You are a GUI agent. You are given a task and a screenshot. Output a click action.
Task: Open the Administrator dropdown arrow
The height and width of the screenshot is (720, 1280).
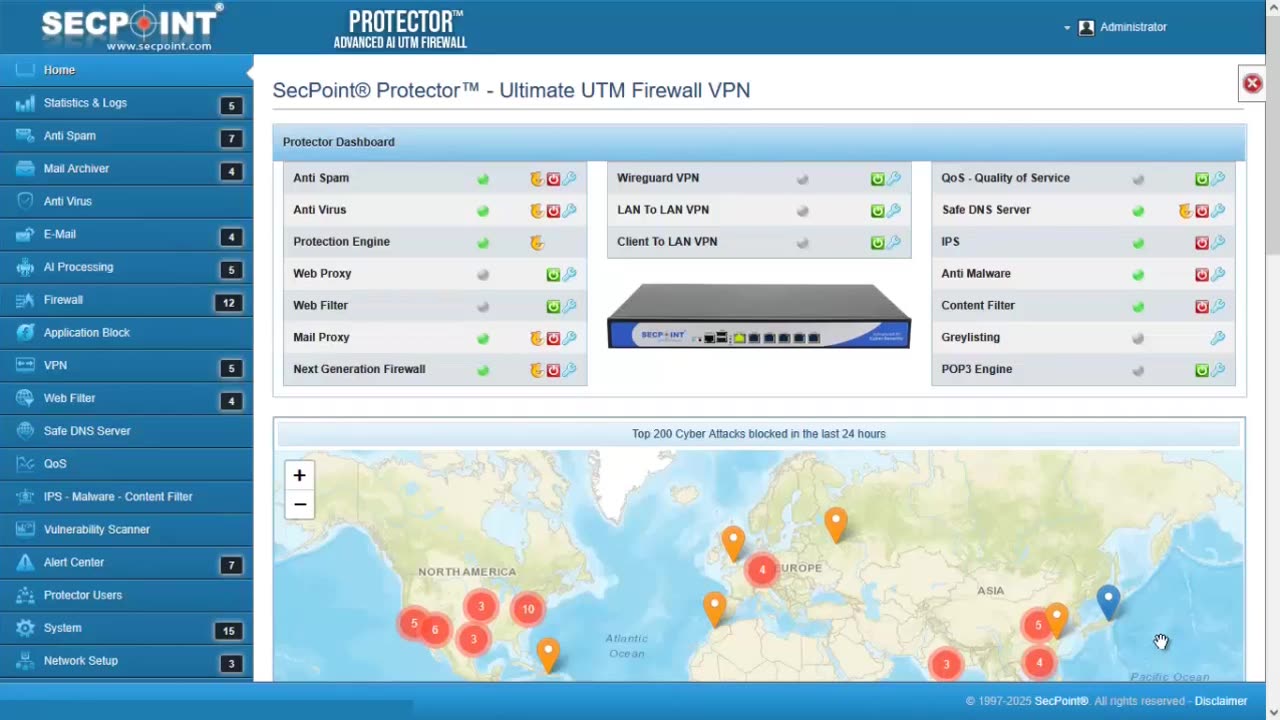(1067, 28)
